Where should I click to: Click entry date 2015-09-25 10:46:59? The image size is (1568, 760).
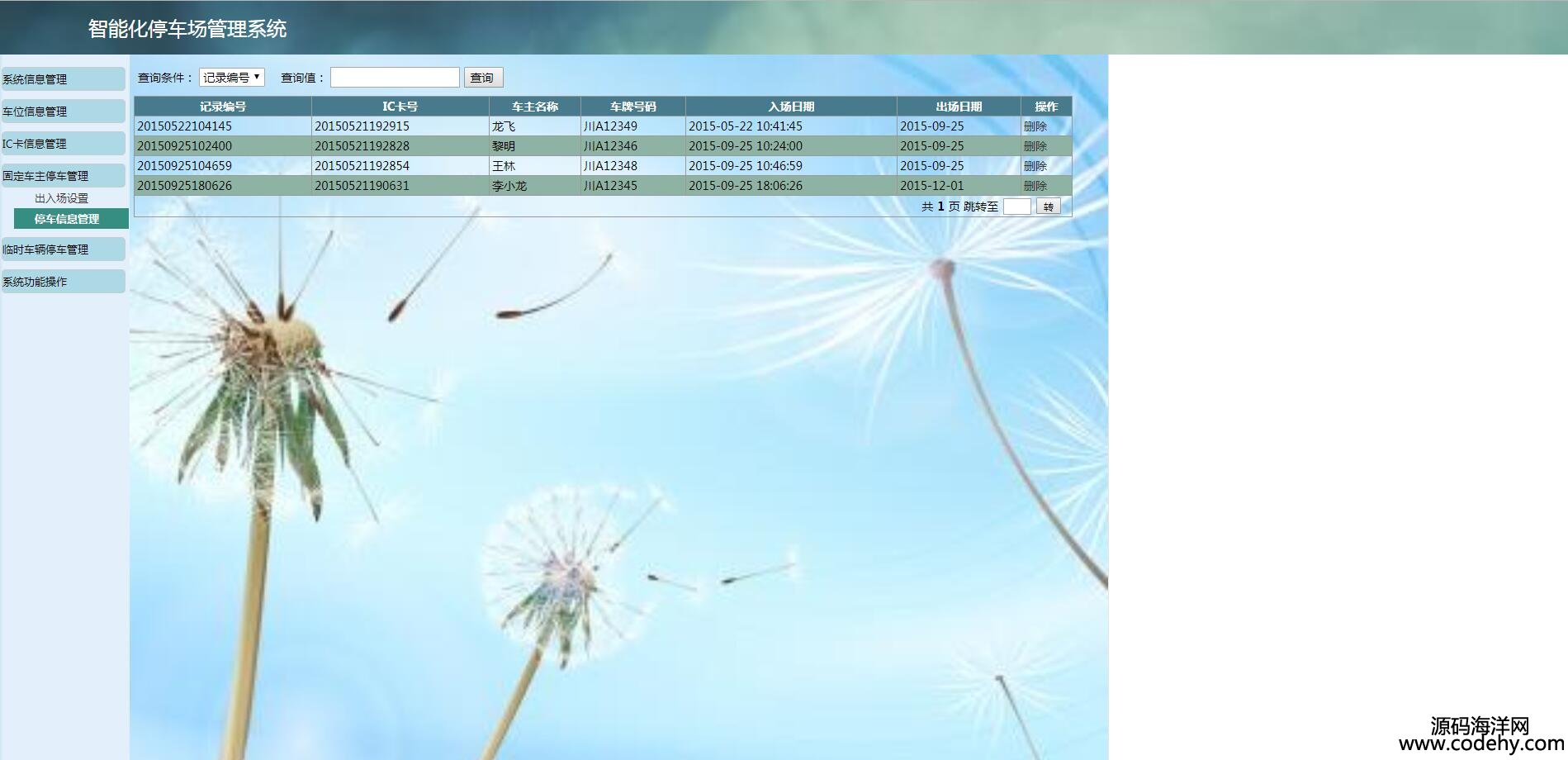[746, 166]
